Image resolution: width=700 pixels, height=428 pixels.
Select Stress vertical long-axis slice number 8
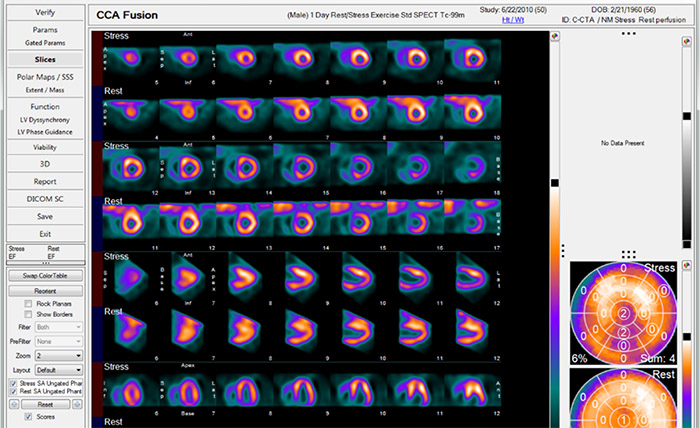245,279
